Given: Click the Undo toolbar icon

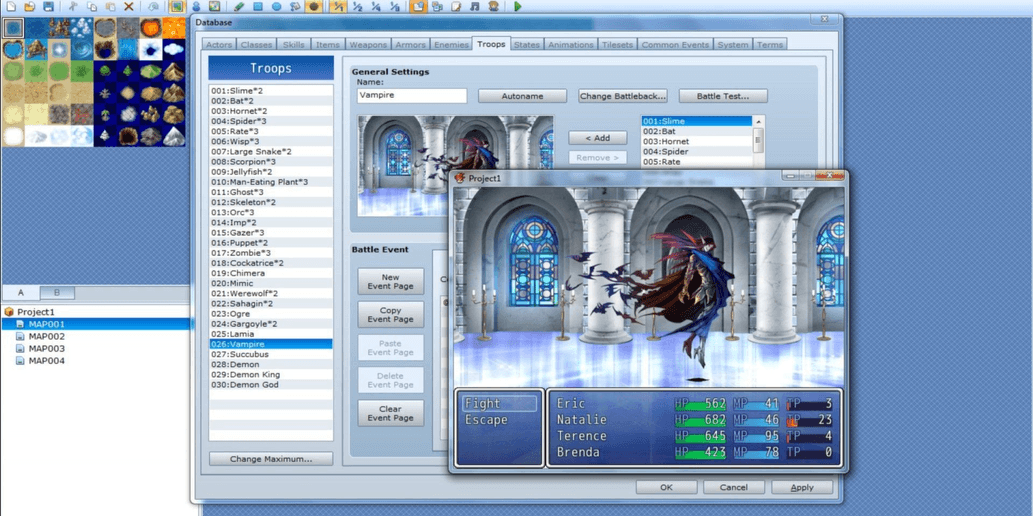Looking at the screenshot, I should coord(153,7).
